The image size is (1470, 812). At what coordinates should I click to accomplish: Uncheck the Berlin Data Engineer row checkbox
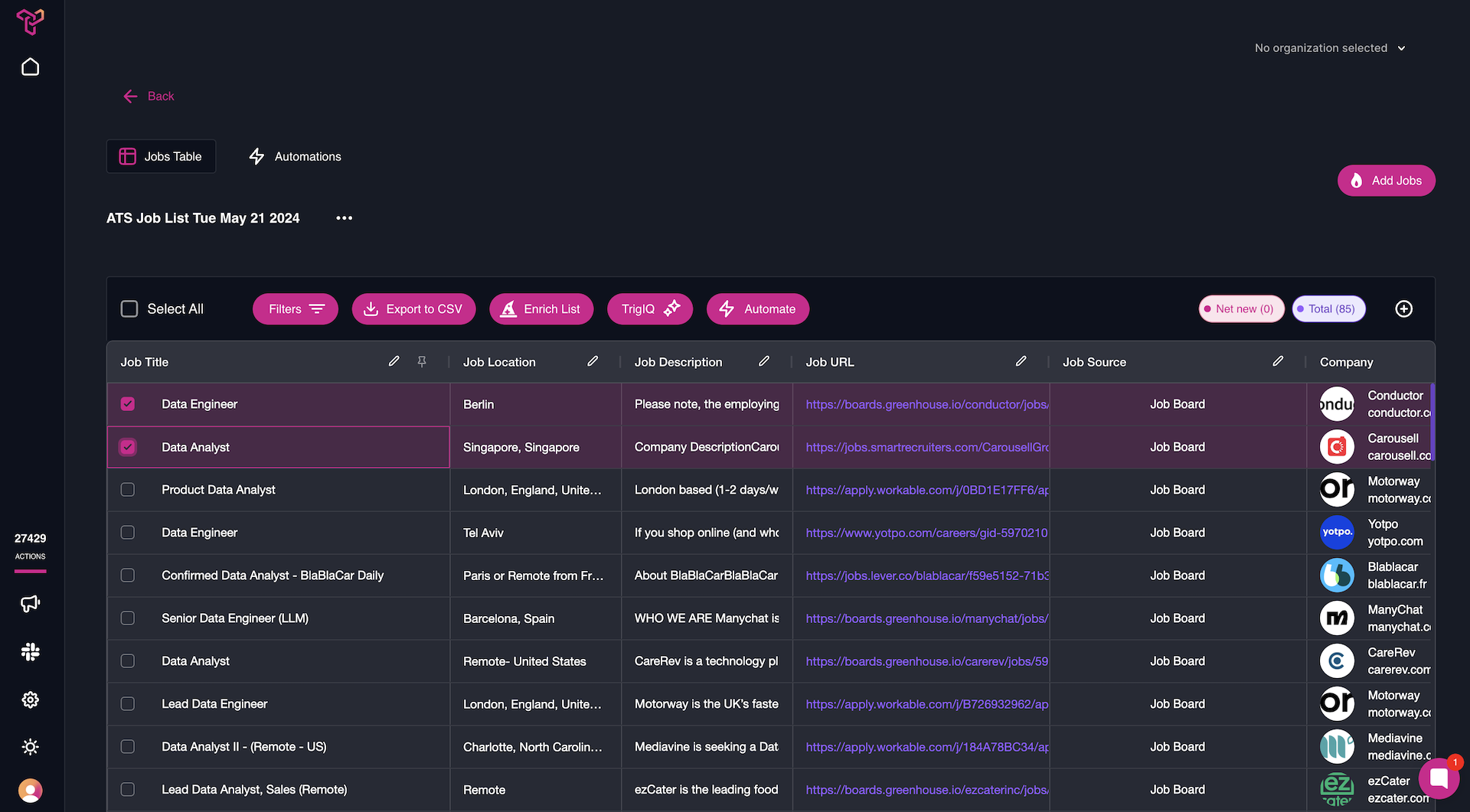(128, 404)
